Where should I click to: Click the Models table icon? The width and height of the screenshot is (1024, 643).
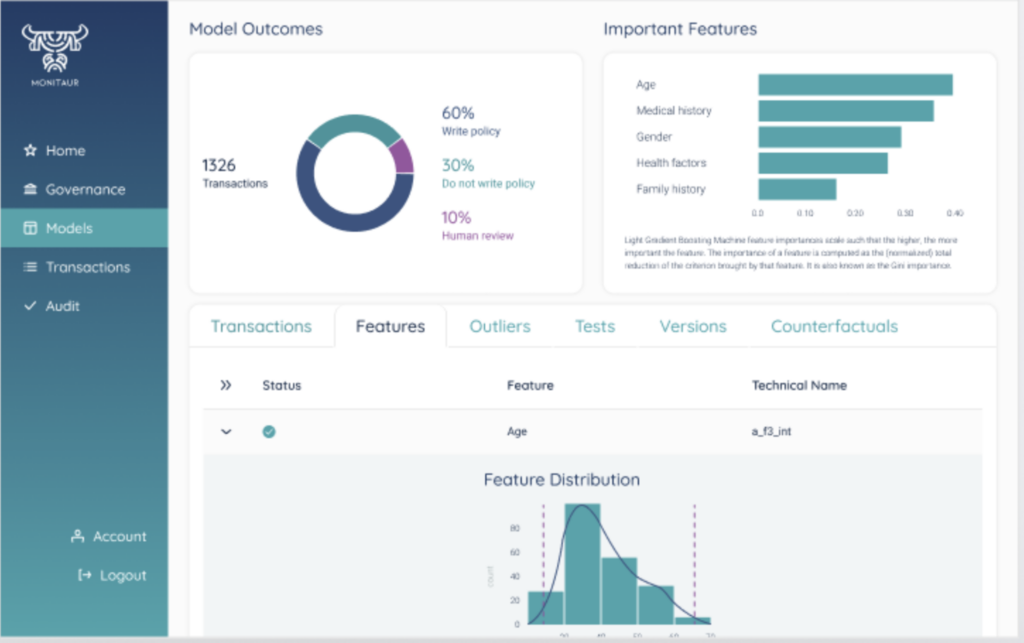[30, 228]
